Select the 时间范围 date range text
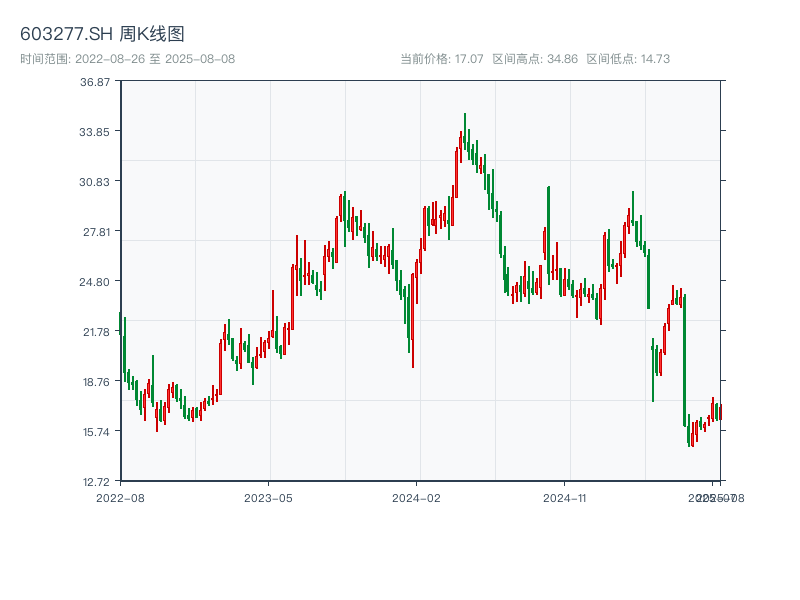 coord(127,59)
